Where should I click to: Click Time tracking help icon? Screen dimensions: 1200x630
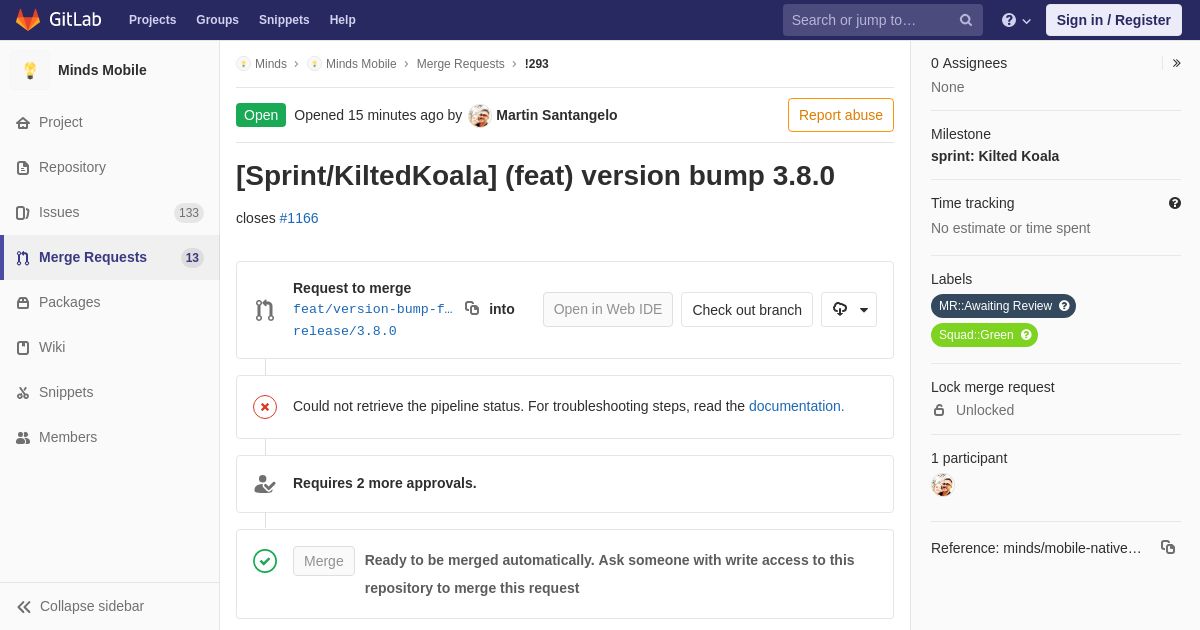click(x=1175, y=203)
